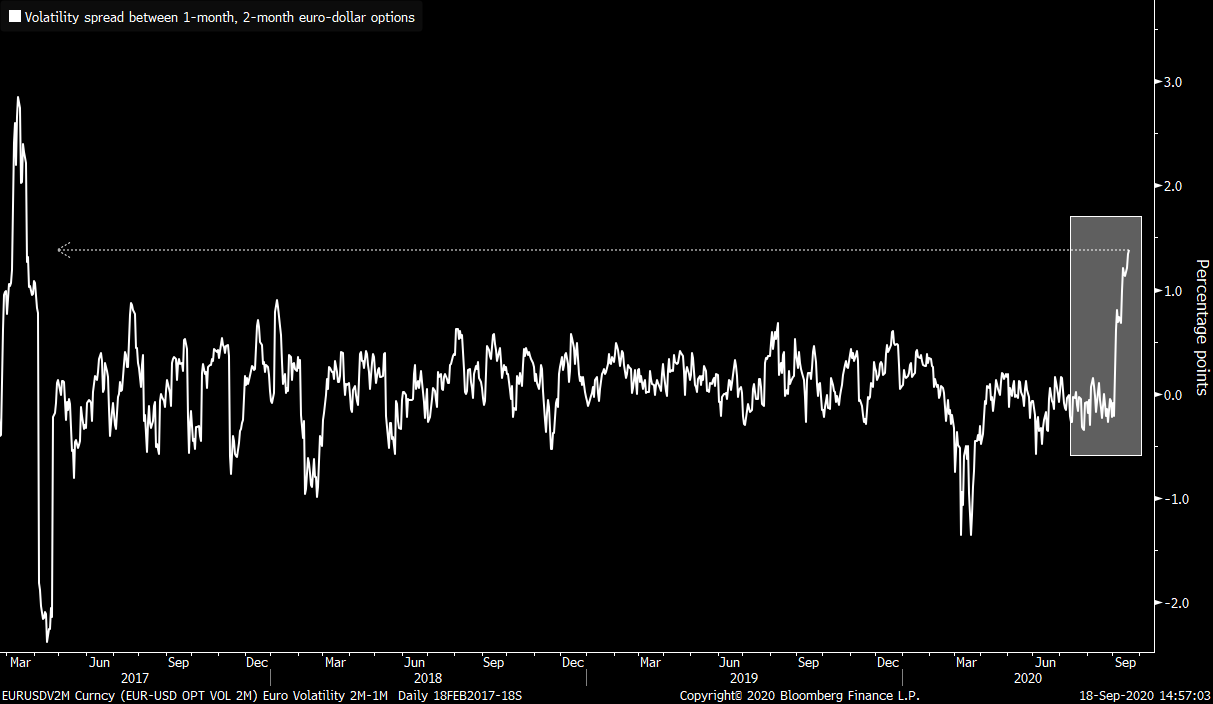The image size is (1213, 704).
Task: Click the Sep label in the 2019 section
Action: point(808,662)
